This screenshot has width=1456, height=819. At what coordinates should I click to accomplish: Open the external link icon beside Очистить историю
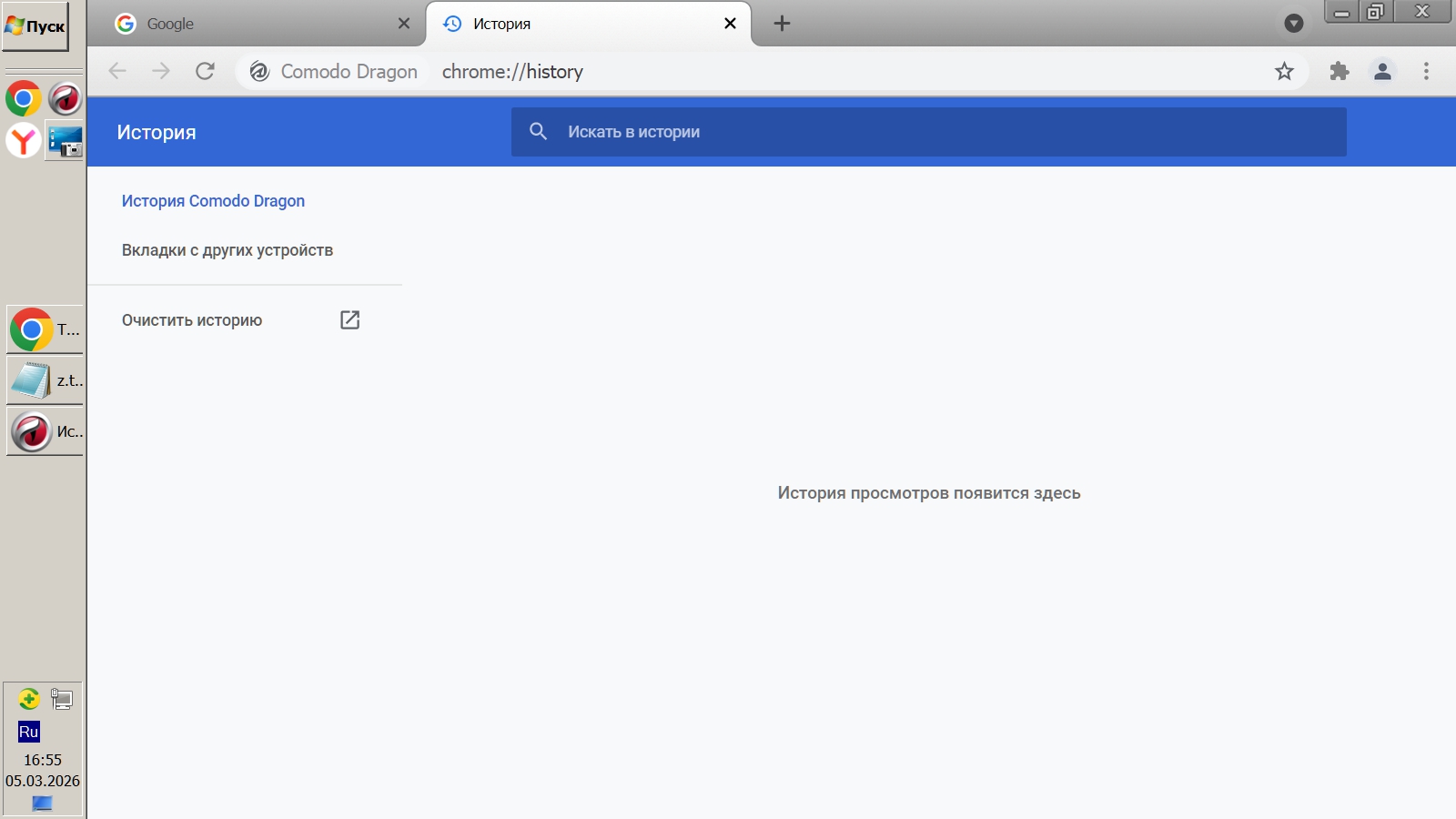coord(349,319)
